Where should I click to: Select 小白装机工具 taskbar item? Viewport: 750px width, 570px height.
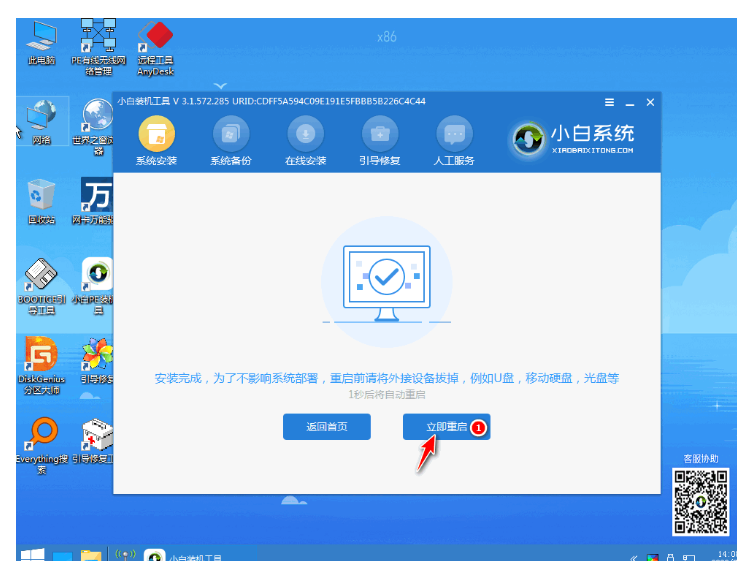click(199, 555)
